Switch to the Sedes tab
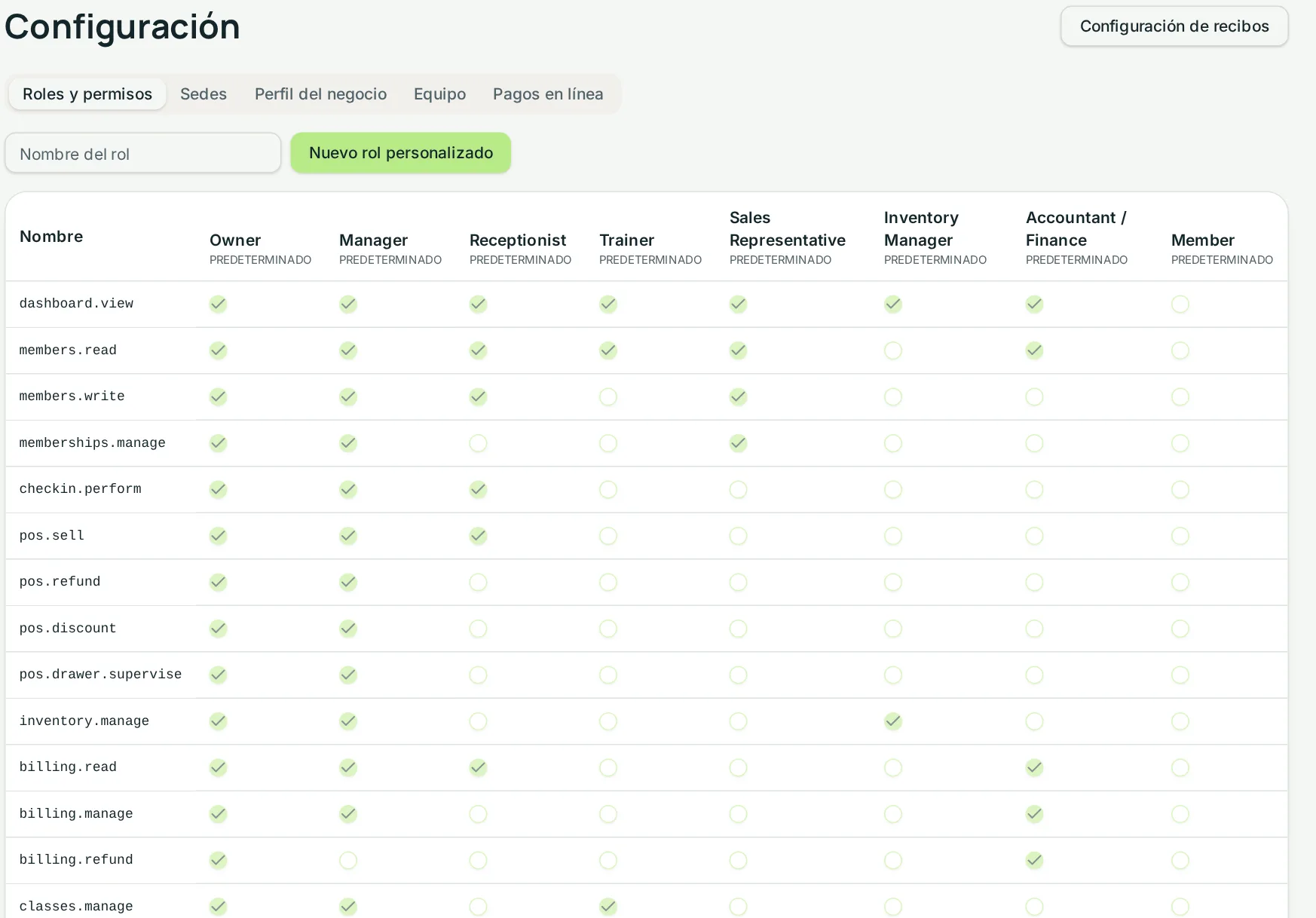The height and width of the screenshot is (918, 1316). point(204,94)
